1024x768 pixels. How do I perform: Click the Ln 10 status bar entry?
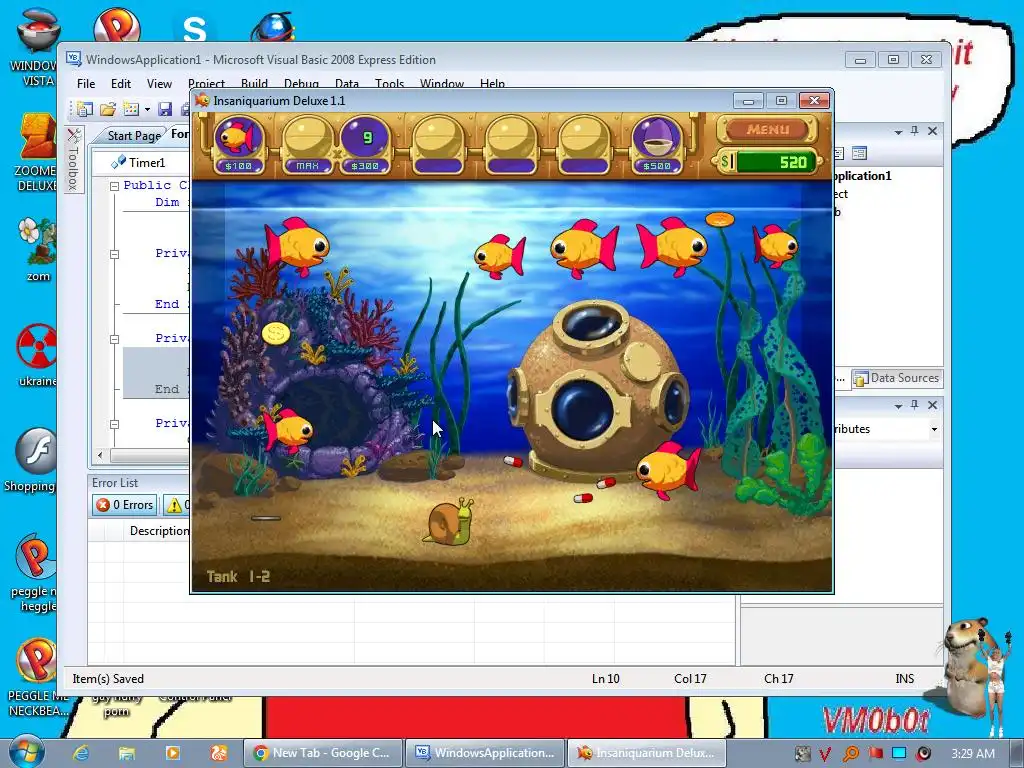click(x=605, y=679)
